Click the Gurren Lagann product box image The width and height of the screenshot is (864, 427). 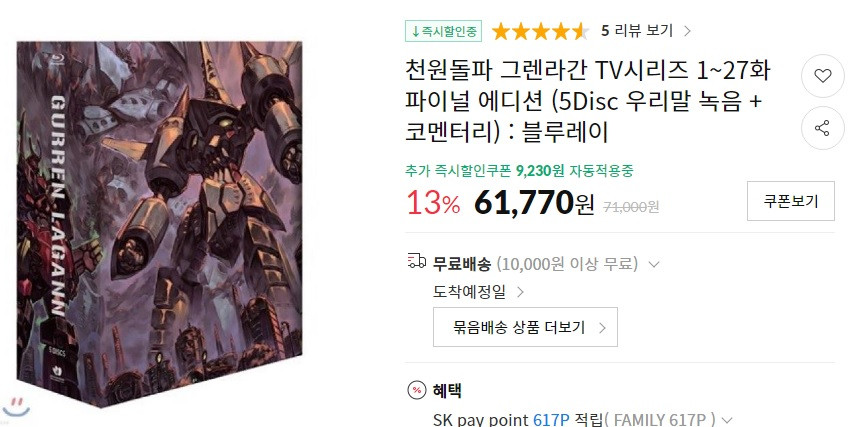tap(160, 223)
